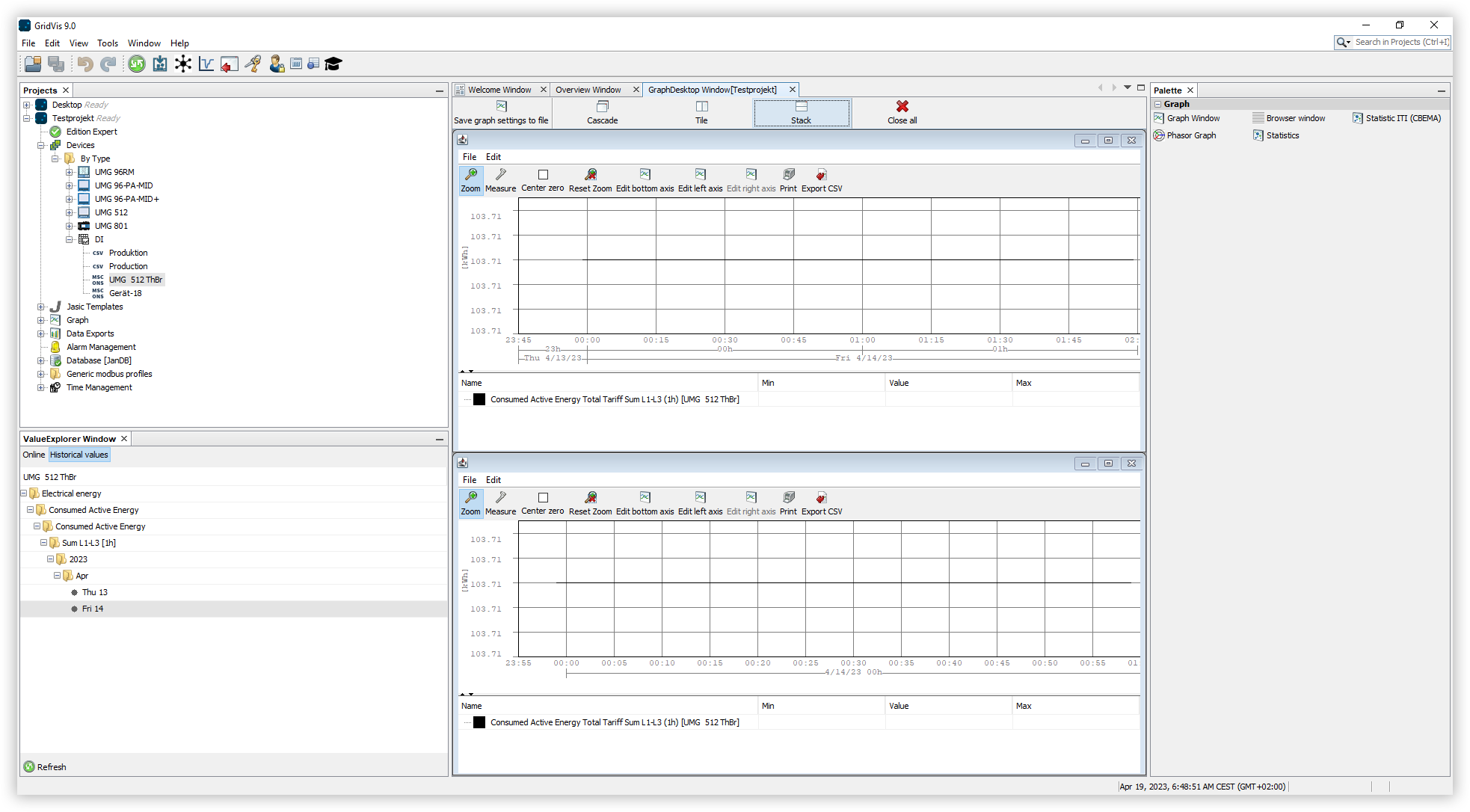Click Close all in the GraphDesktop toolbar
Image resolution: width=1470 pixels, height=812 pixels.
901,112
